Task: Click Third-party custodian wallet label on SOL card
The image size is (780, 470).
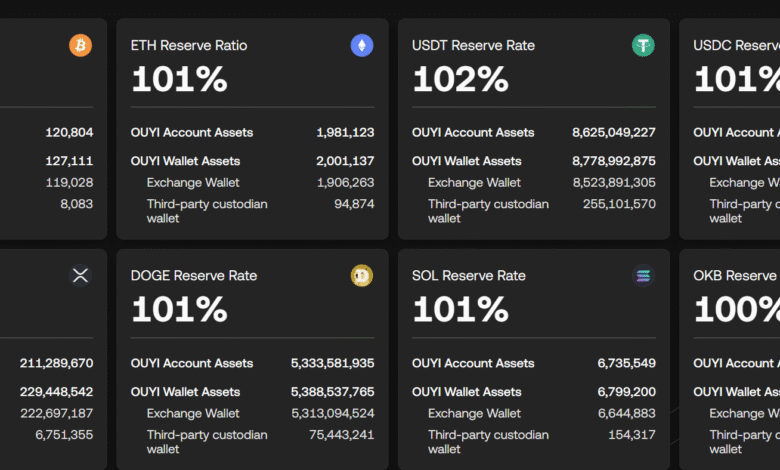Action: (488, 442)
